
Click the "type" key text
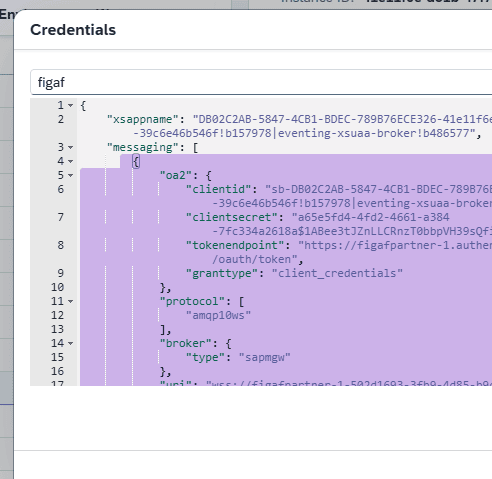(205, 357)
